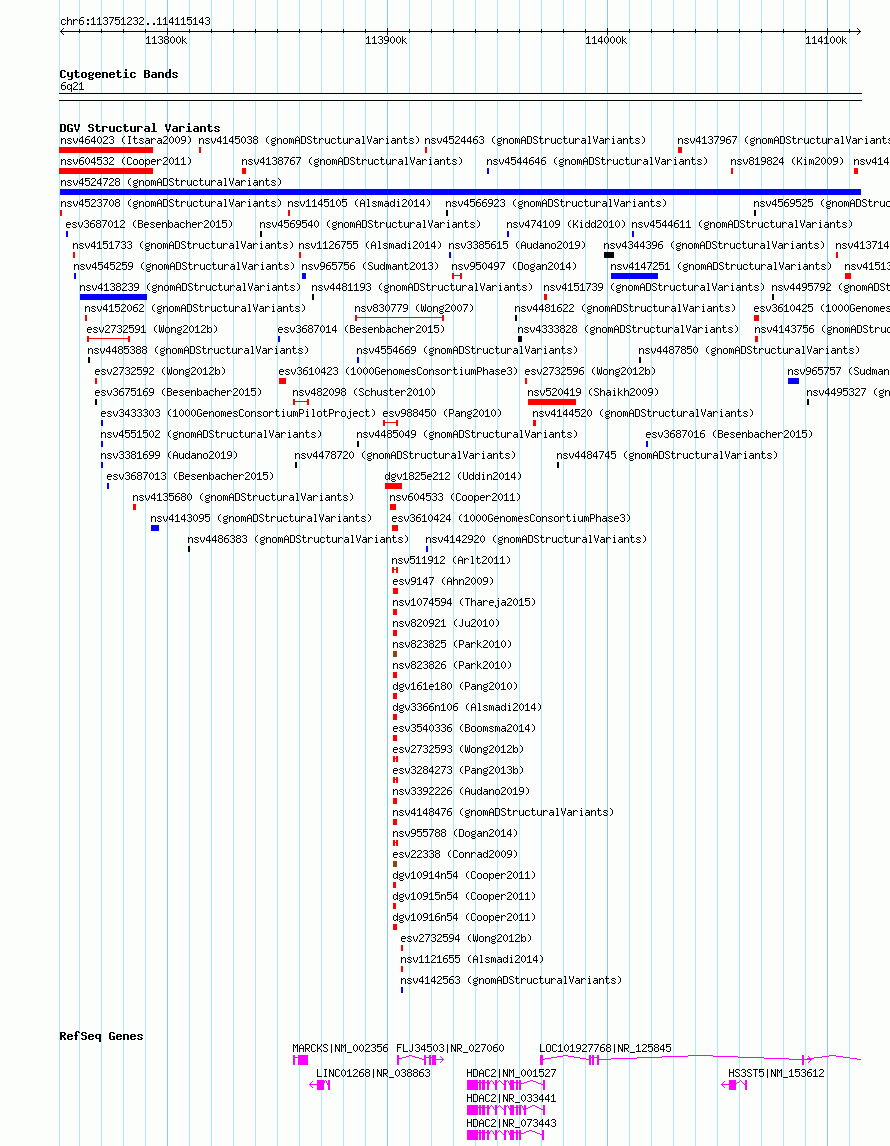
Task: Click the chr6:113751232..114115143 coordinate label
Action: click(x=135, y=21)
